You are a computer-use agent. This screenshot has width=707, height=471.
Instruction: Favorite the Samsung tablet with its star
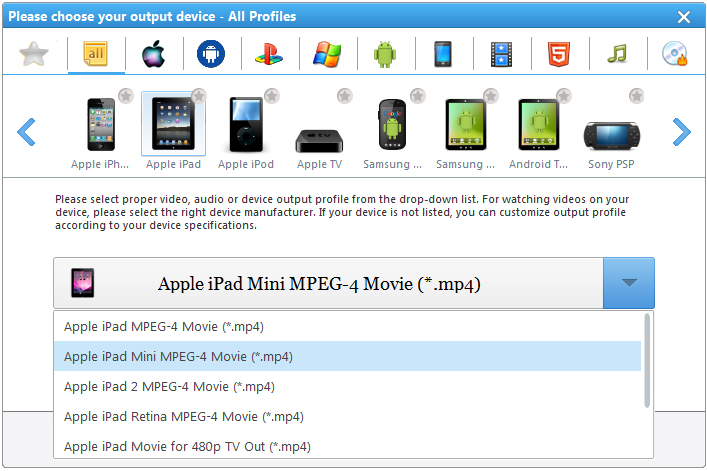(x=491, y=96)
